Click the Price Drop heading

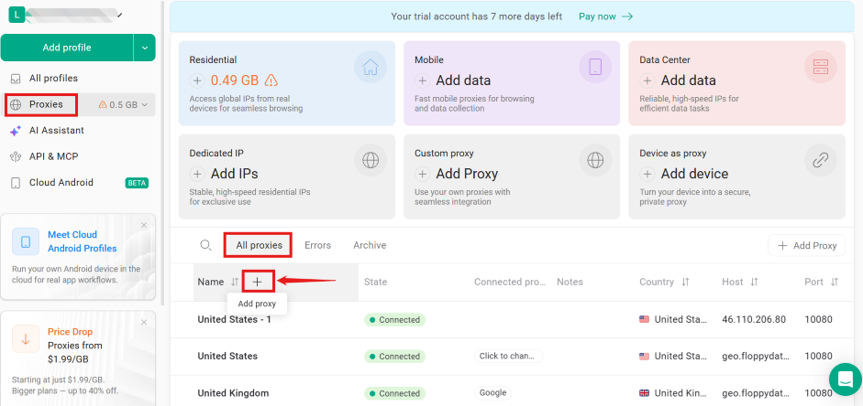(x=70, y=332)
